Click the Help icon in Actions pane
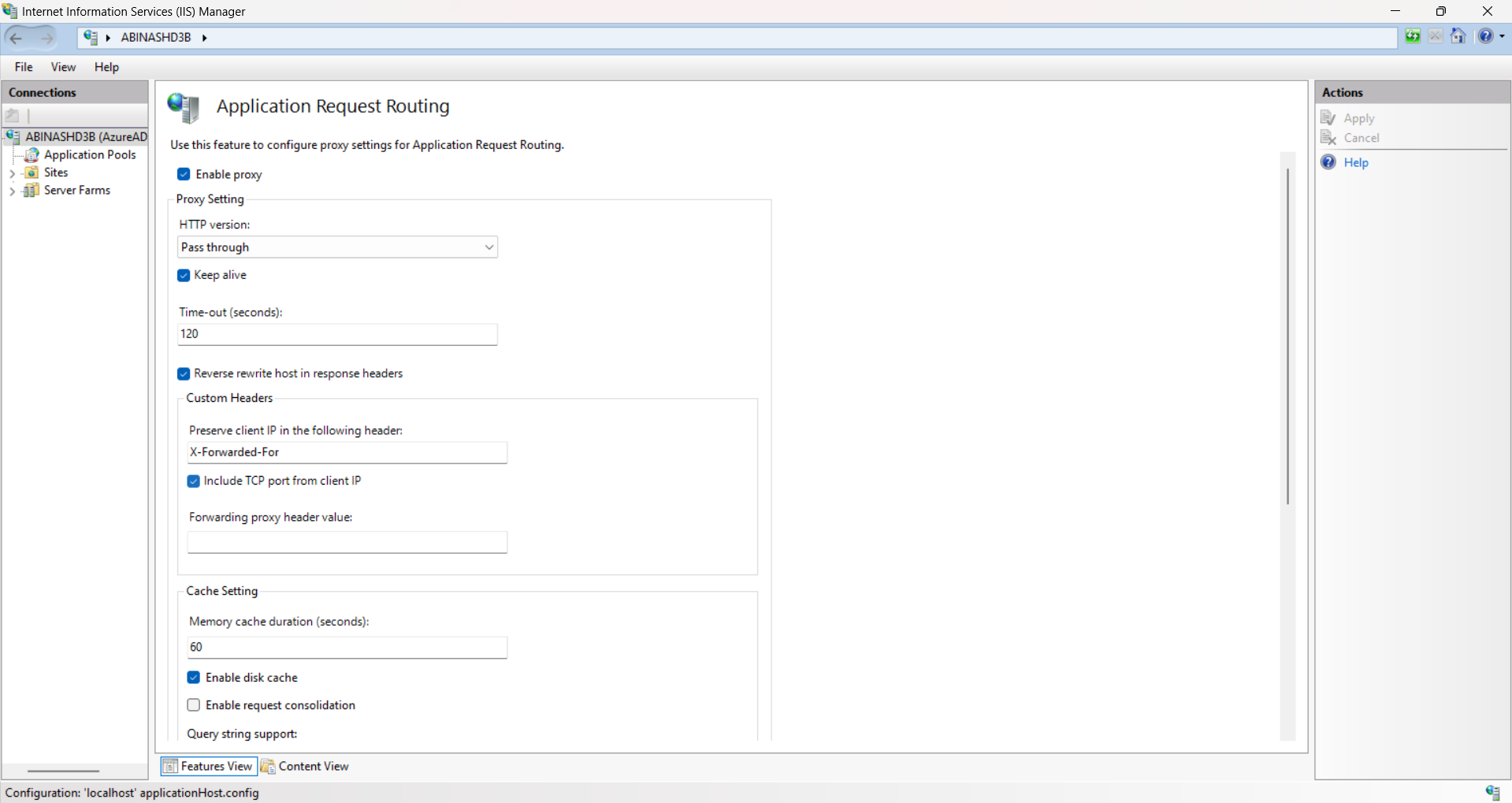The image size is (1512, 803). tap(1328, 162)
